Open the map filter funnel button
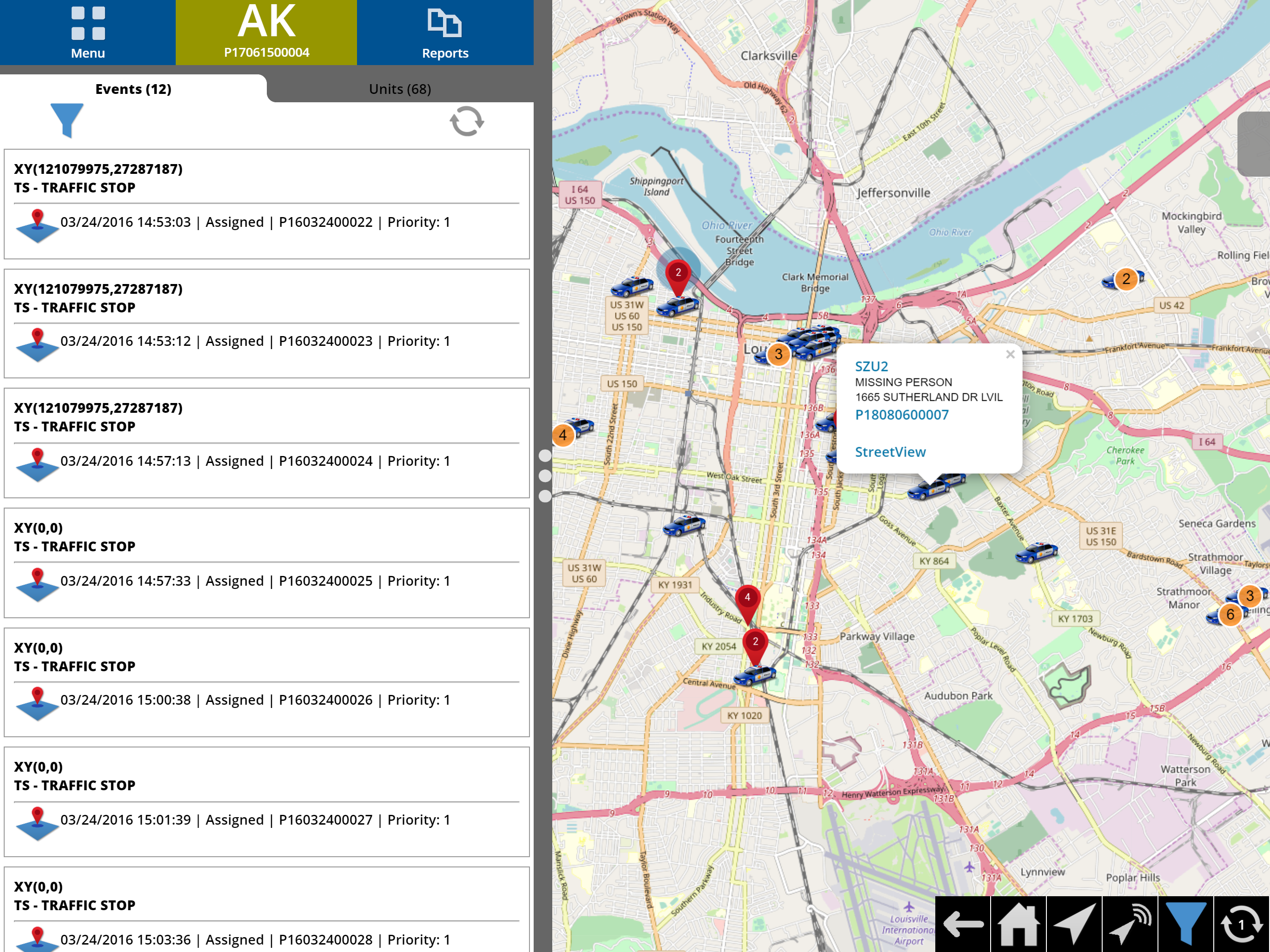1270x952 pixels. pyautogui.click(x=1185, y=924)
